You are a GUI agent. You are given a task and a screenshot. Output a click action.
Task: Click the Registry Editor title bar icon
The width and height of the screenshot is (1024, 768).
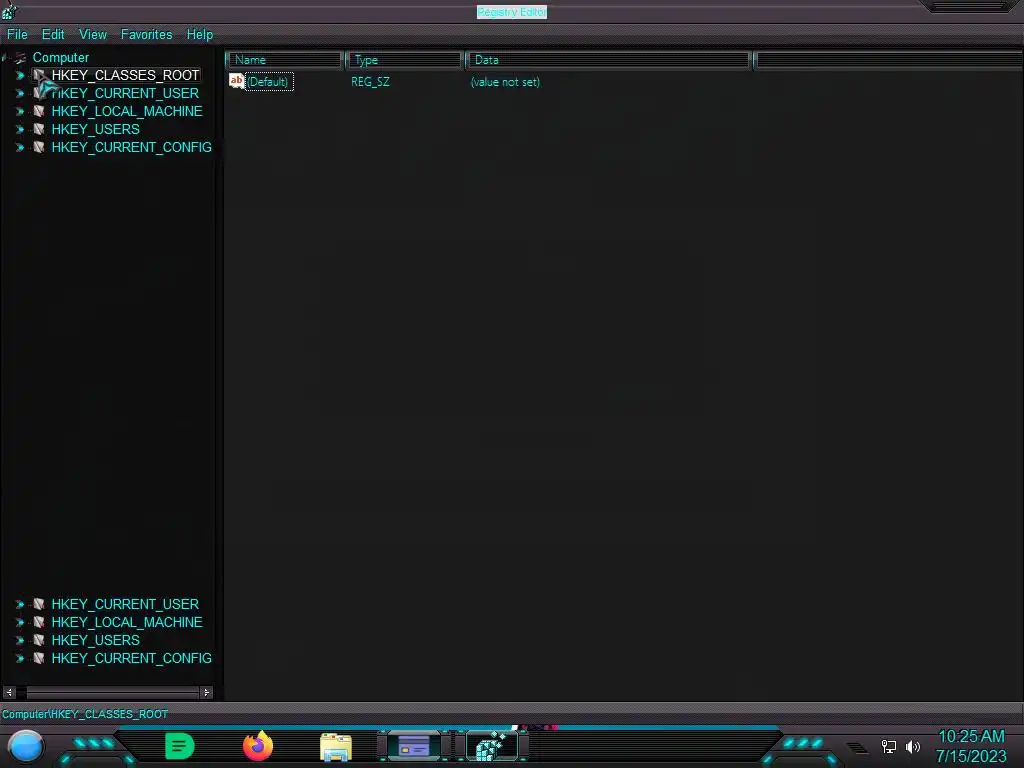point(9,10)
